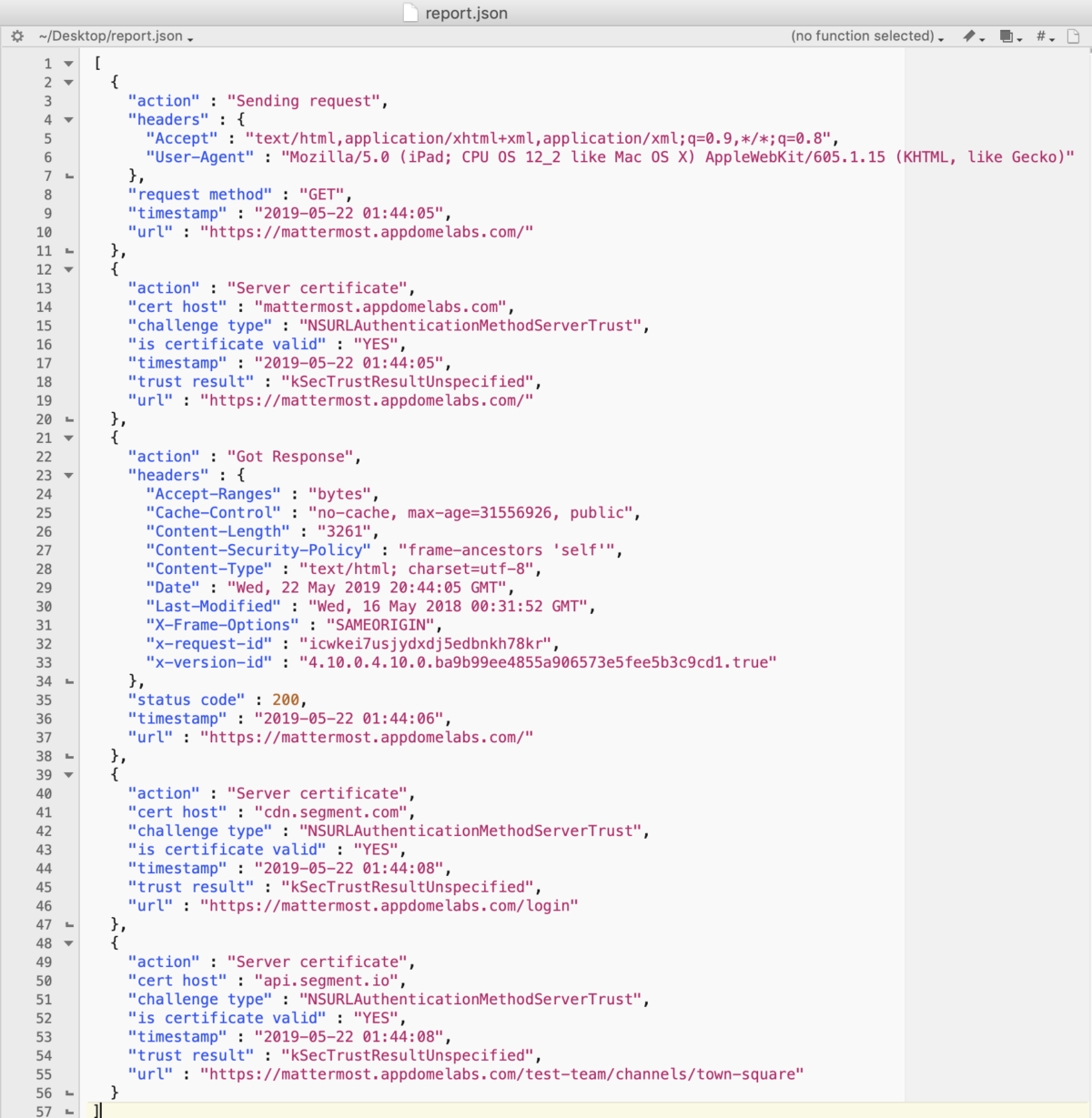Image resolution: width=1092 pixels, height=1118 pixels.
Task: Open the dropdown arrow beside the pencil icon
Action: pos(981,38)
